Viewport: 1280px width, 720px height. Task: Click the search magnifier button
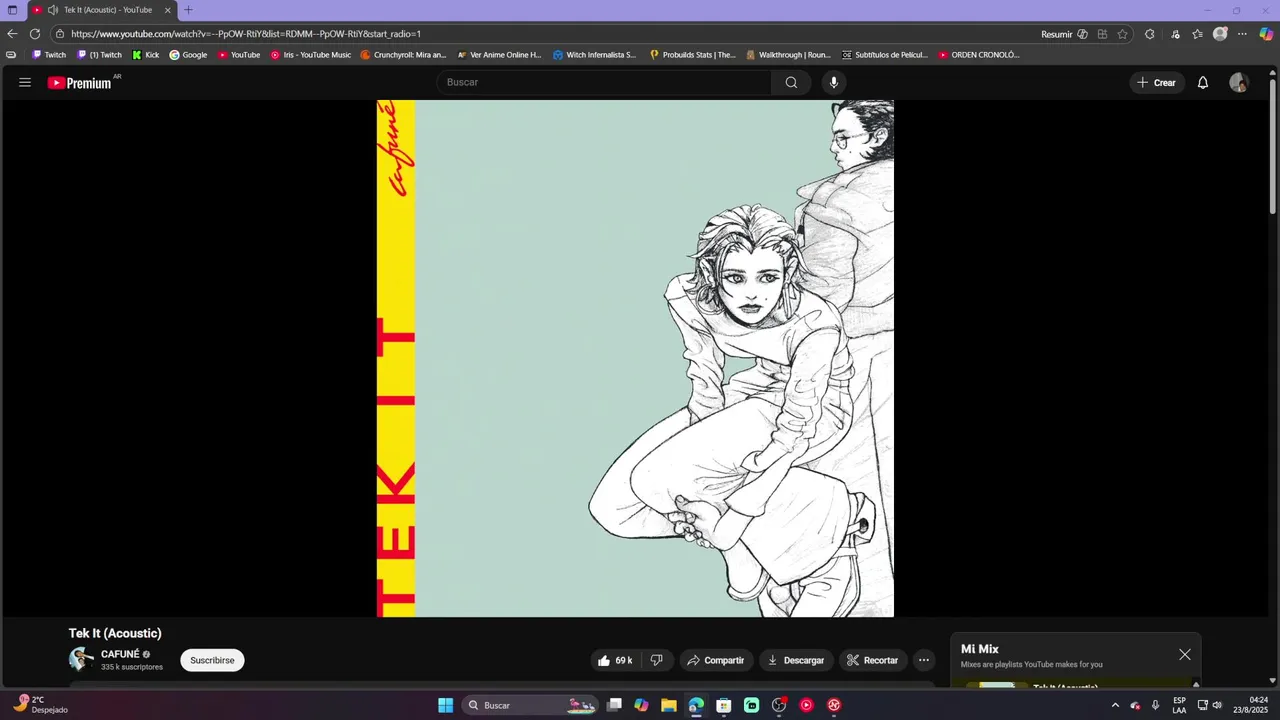791,83
